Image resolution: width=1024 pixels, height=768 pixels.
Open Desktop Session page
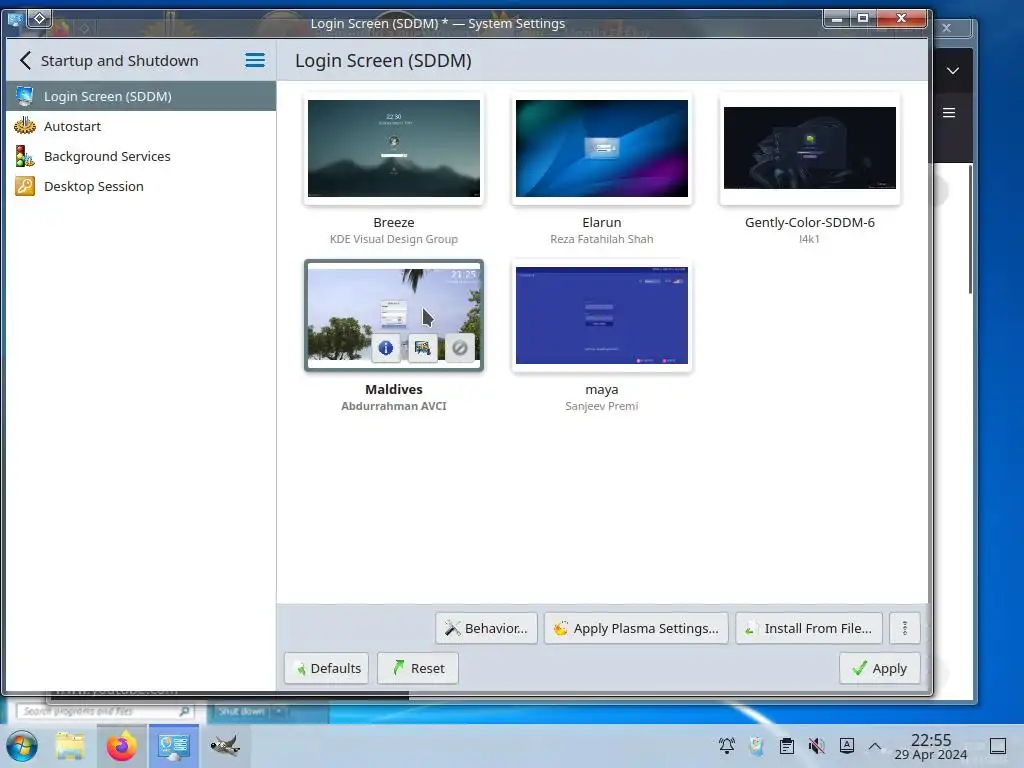[140, 186]
